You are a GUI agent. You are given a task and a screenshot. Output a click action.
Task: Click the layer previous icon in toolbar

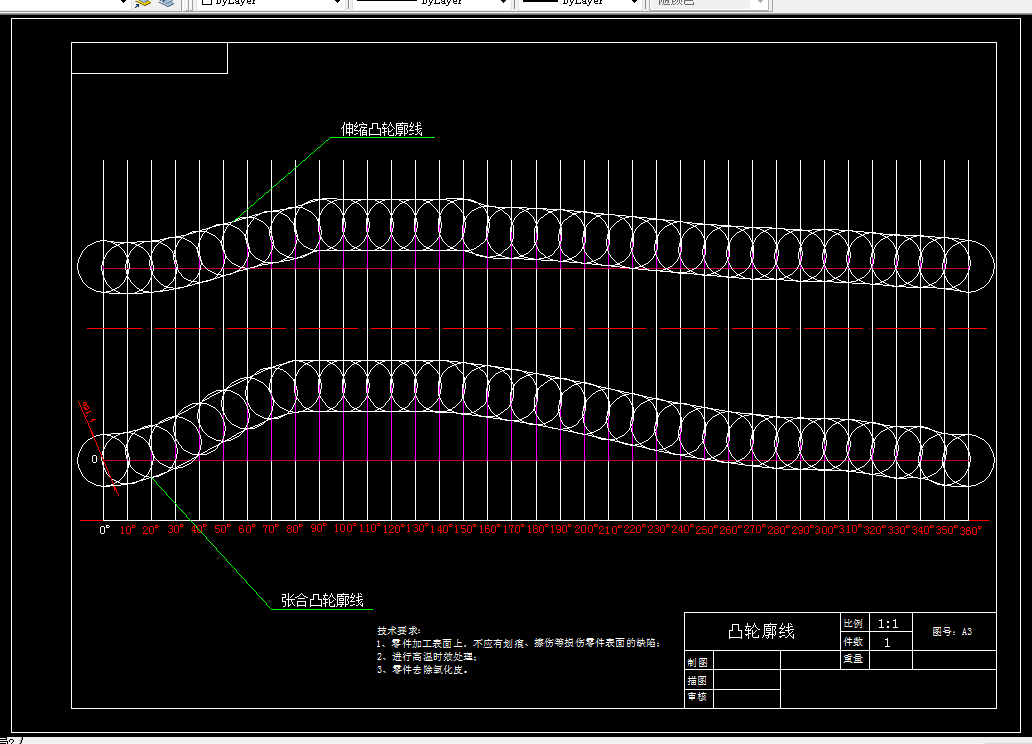pos(142,3)
